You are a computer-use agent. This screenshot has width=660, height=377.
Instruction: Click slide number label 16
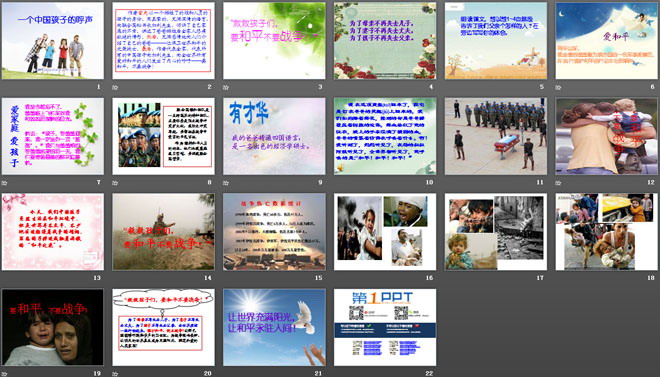pos(429,278)
